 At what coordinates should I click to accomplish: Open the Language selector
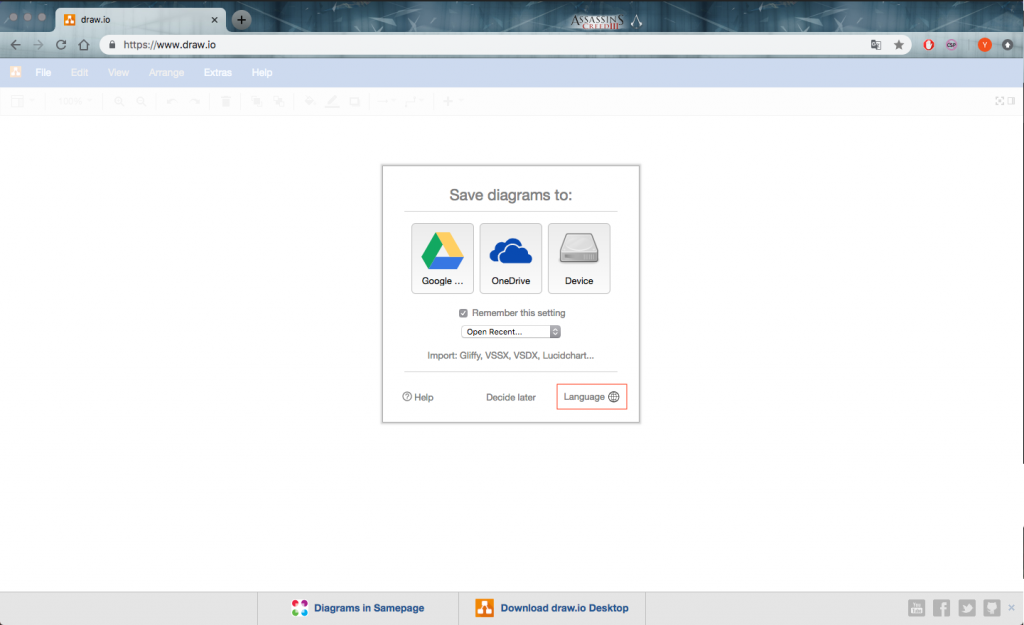pyautogui.click(x=592, y=396)
